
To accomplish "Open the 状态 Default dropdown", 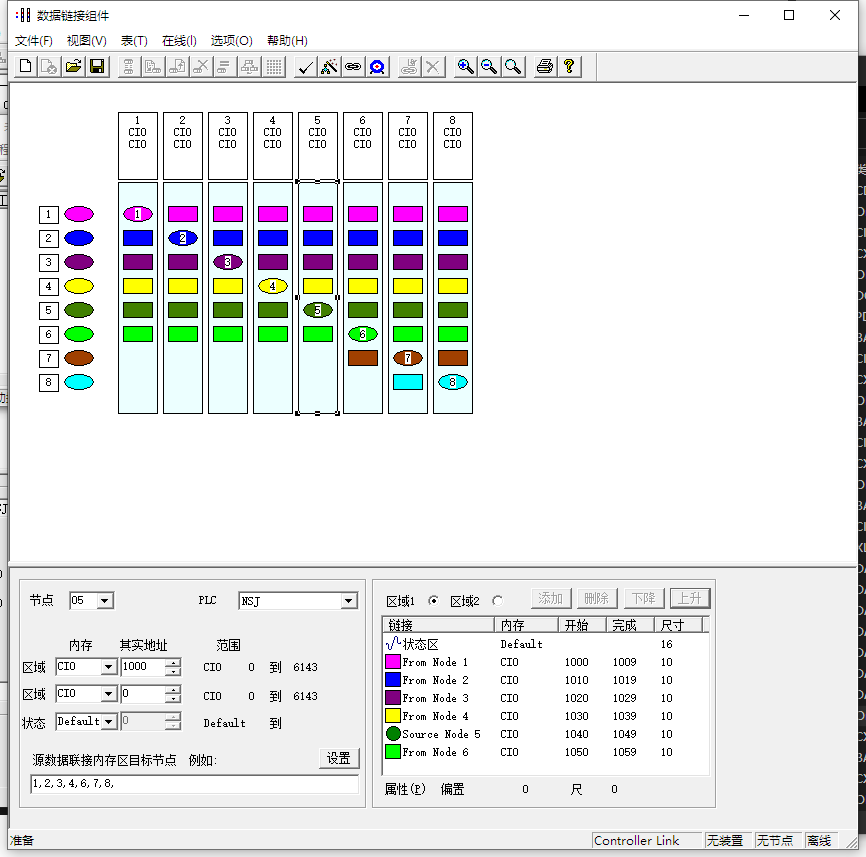I will click(109, 721).
